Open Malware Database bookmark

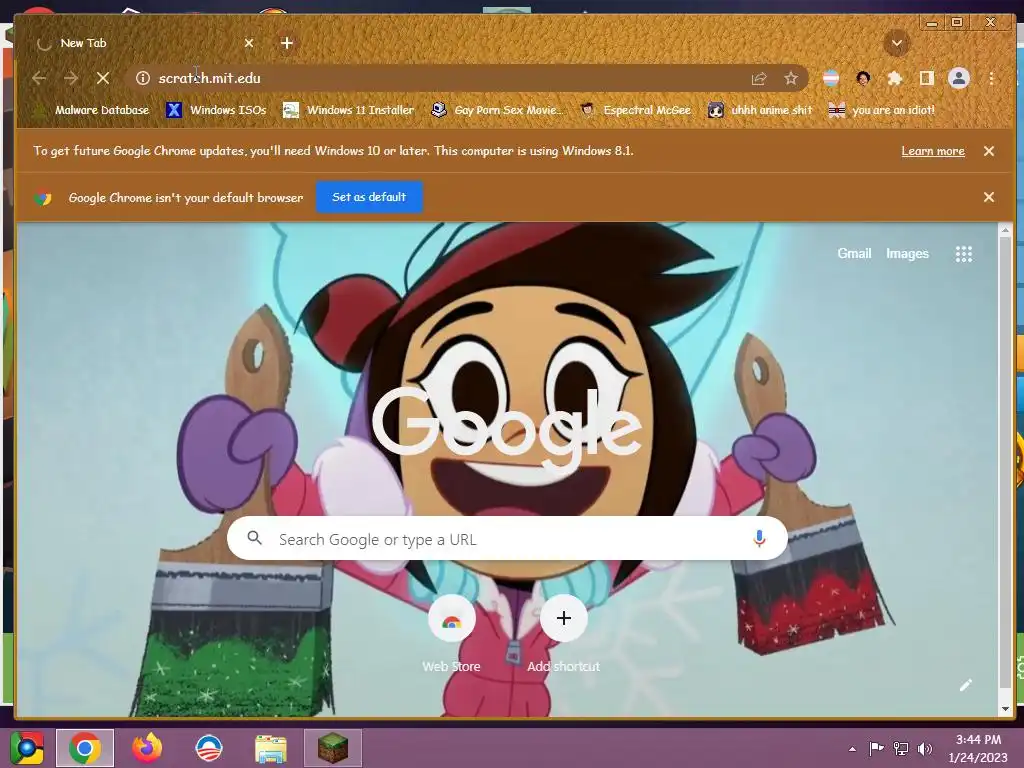[91, 110]
